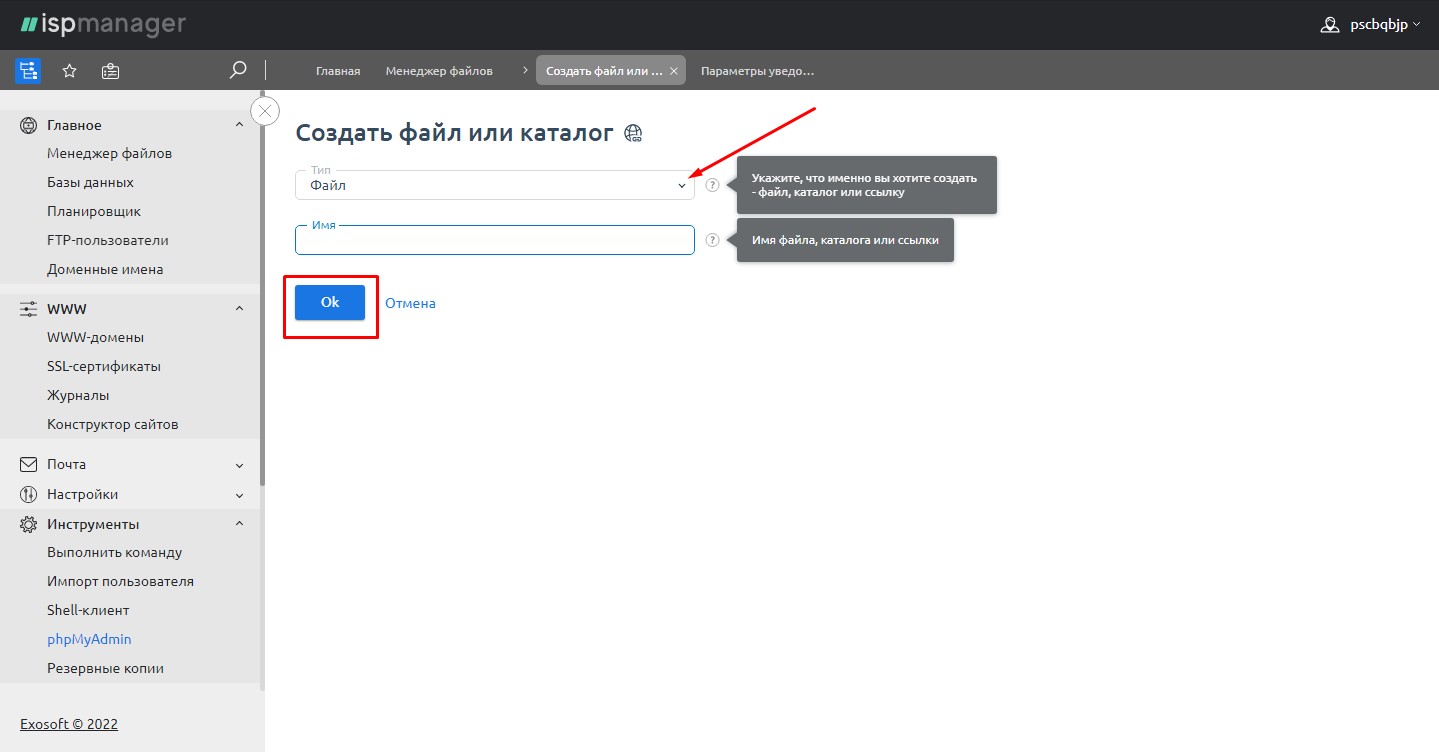Screen dimensions: 1439x752
Task: Click the breadcrumb chevron after Менеджер файлов
Action: pos(525,71)
